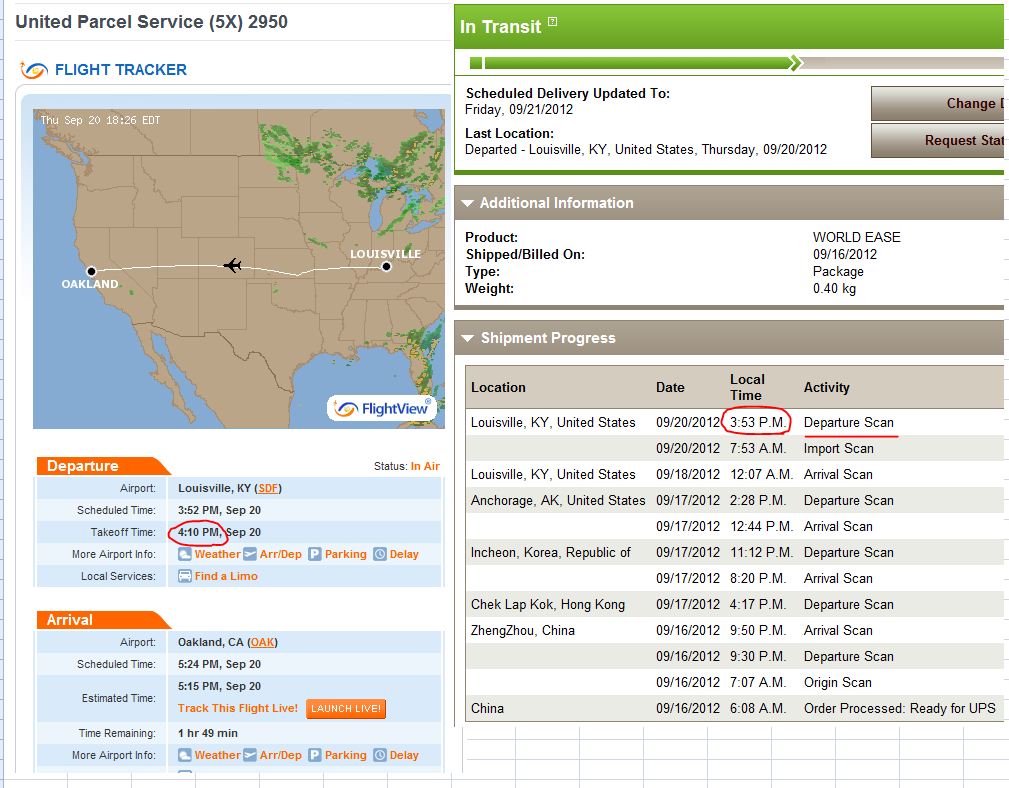Screen dimensions: 1009x788
Task: Click the Arrival Parking icon
Action: point(315,755)
